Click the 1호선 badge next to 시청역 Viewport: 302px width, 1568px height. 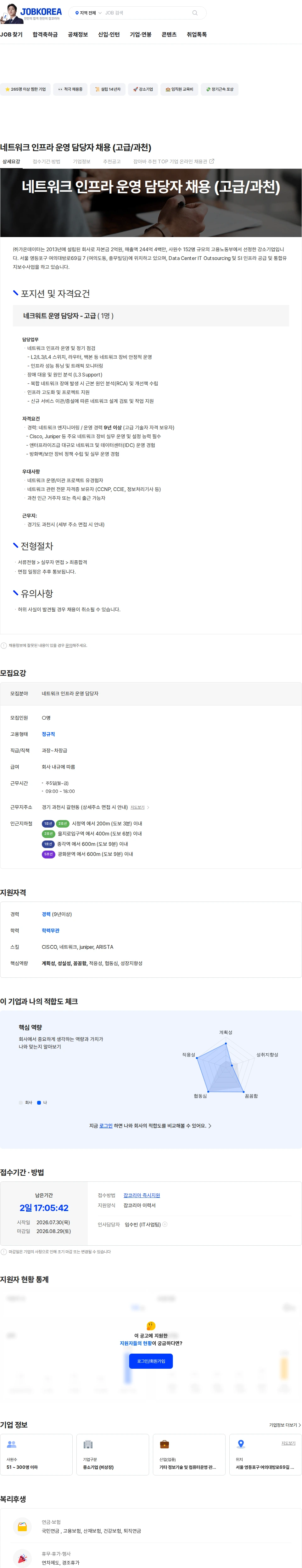point(48,824)
